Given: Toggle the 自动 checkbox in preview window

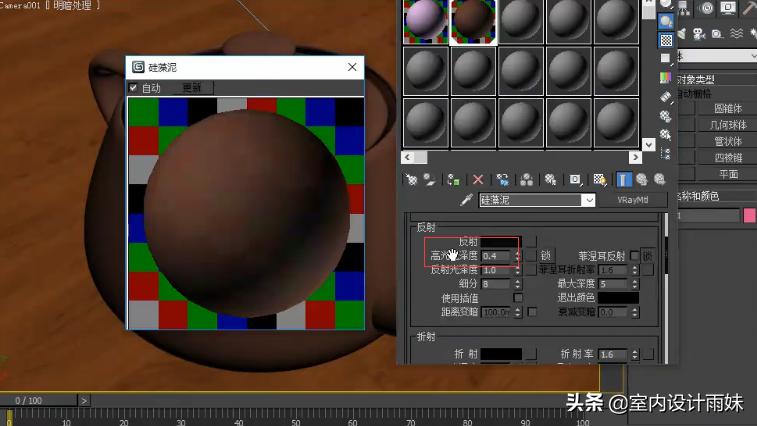Looking at the screenshot, I should coord(133,87).
